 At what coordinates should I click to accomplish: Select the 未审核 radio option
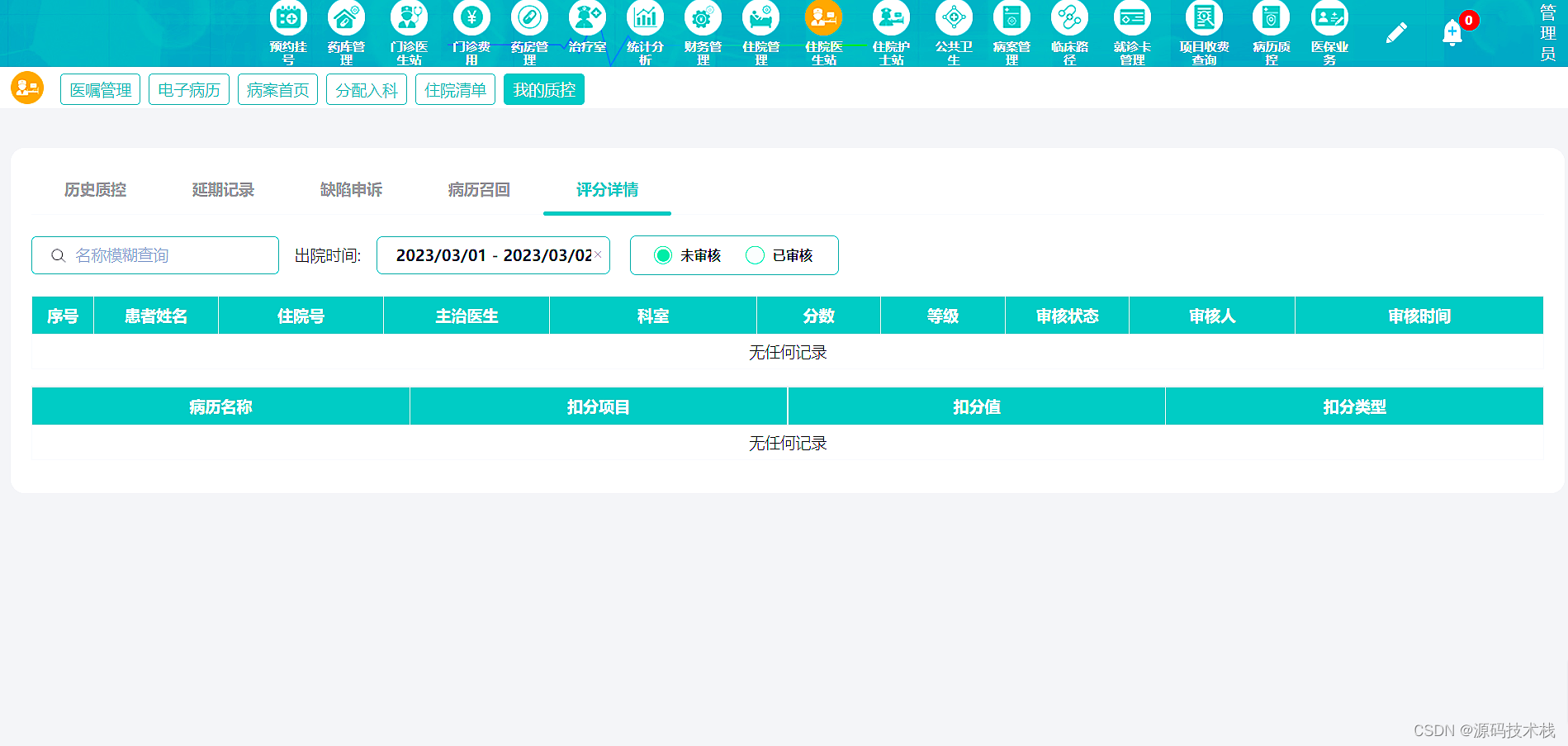663,255
